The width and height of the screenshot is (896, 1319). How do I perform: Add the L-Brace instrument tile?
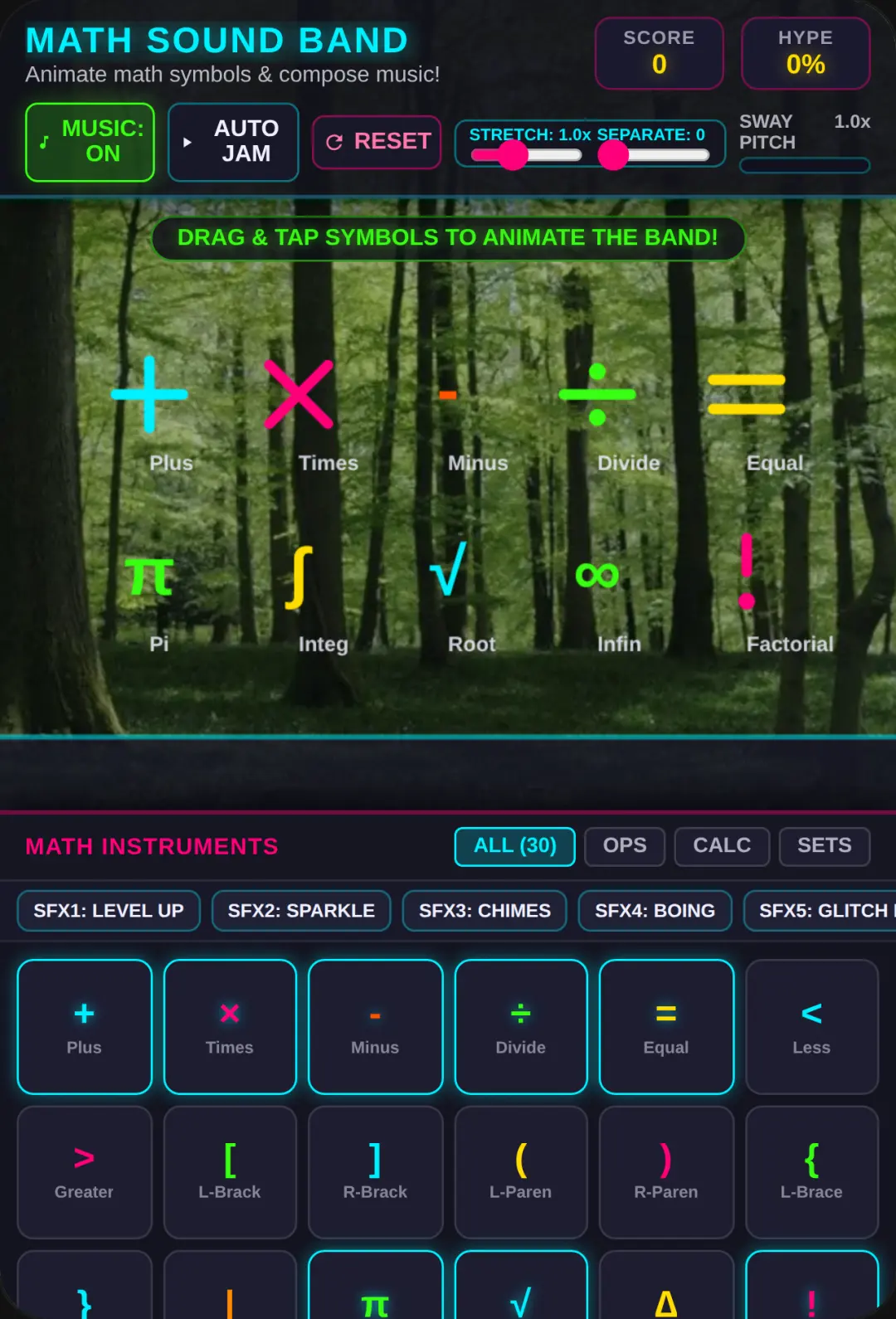(811, 1172)
